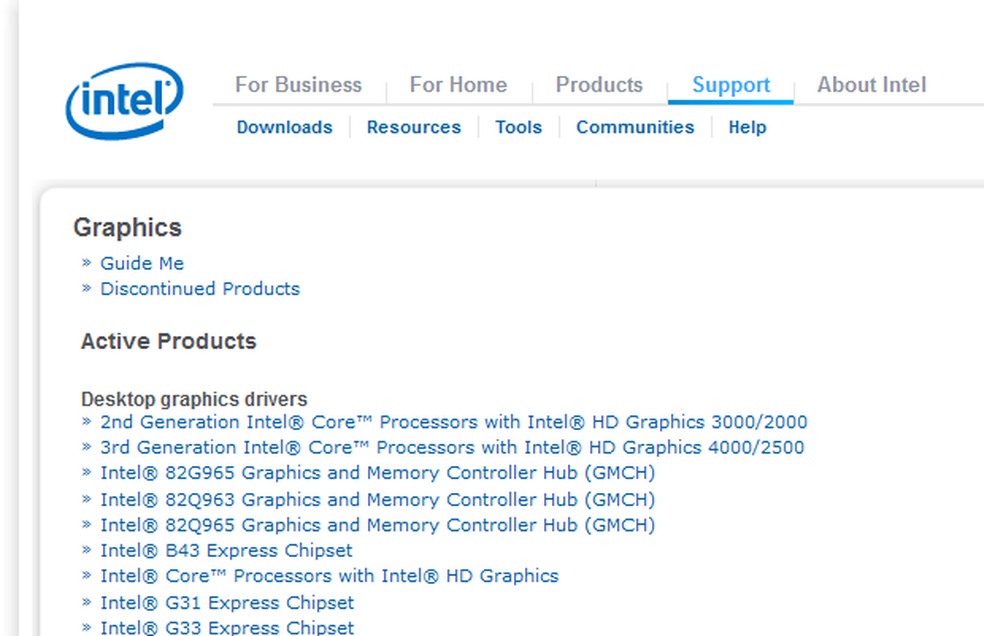This screenshot has height=636, width=984.
Task: Switch to the Products tab
Action: [599, 85]
